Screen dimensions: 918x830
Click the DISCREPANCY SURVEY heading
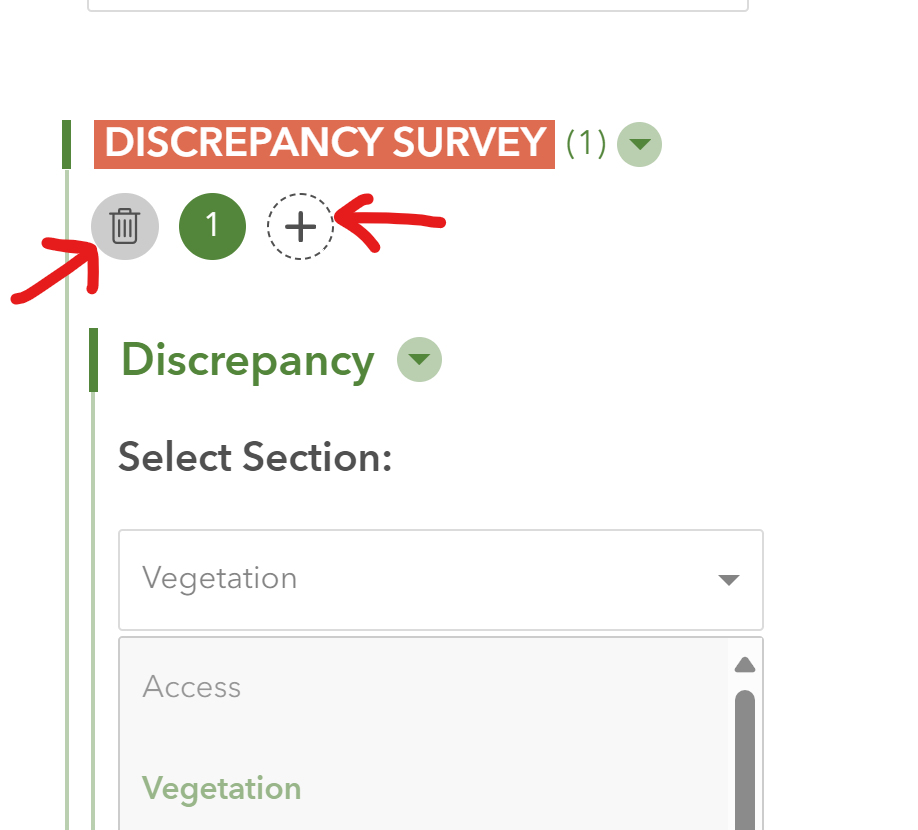click(324, 143)
